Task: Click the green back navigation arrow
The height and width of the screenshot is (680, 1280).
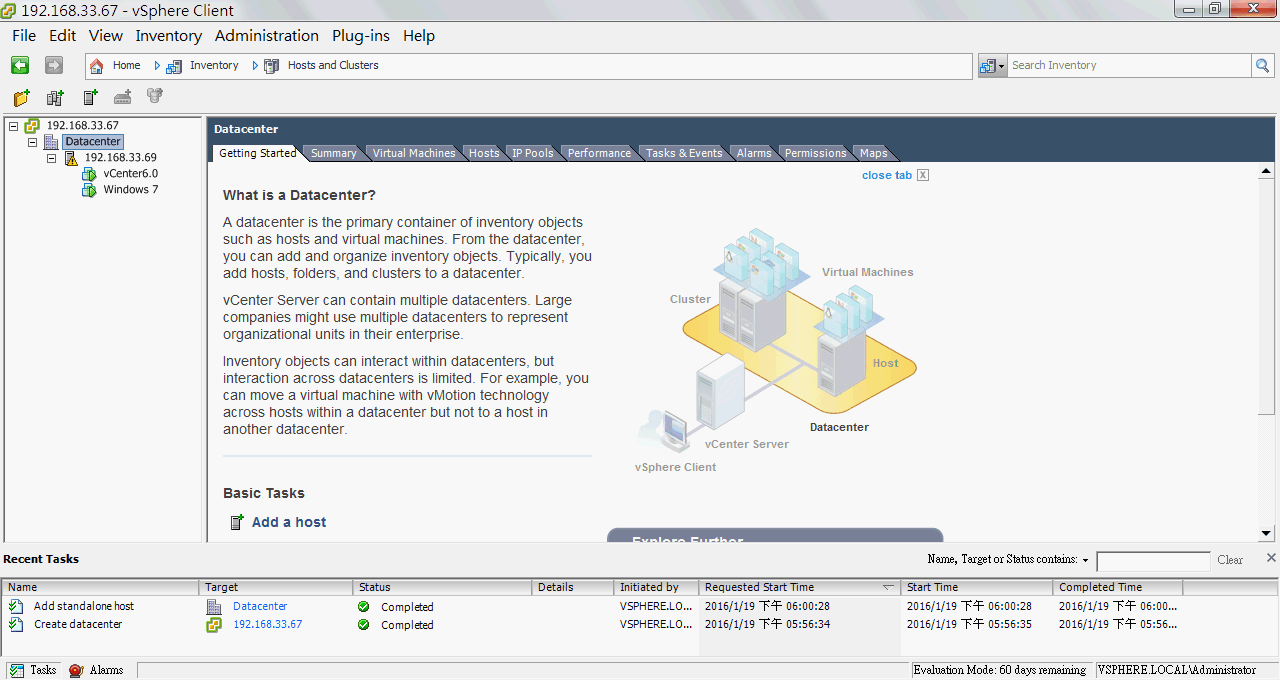Action: click(20, 65)
